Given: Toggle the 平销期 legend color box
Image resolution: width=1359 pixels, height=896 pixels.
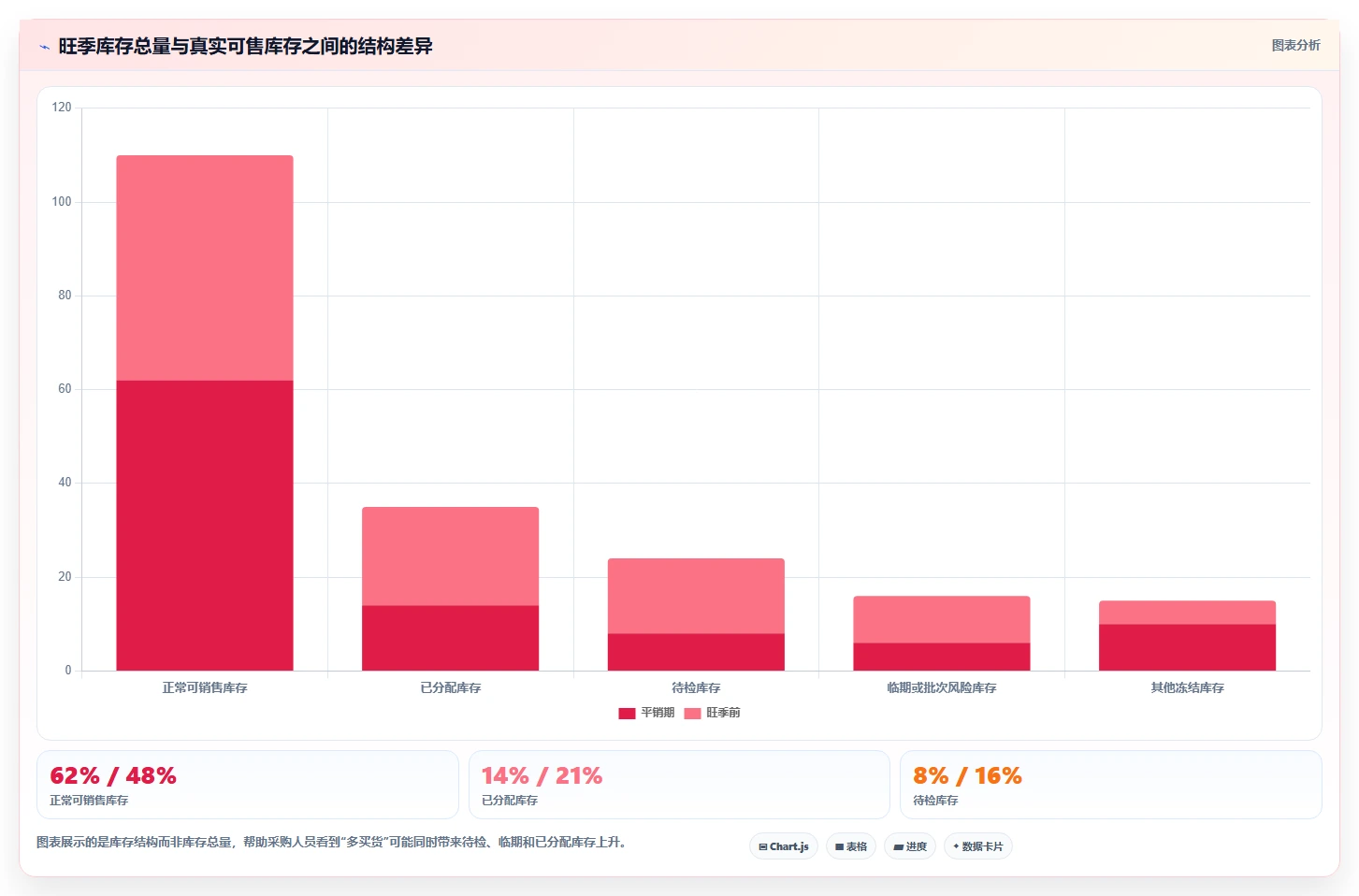Looking at the screenshot, I should tap(627, 713).
